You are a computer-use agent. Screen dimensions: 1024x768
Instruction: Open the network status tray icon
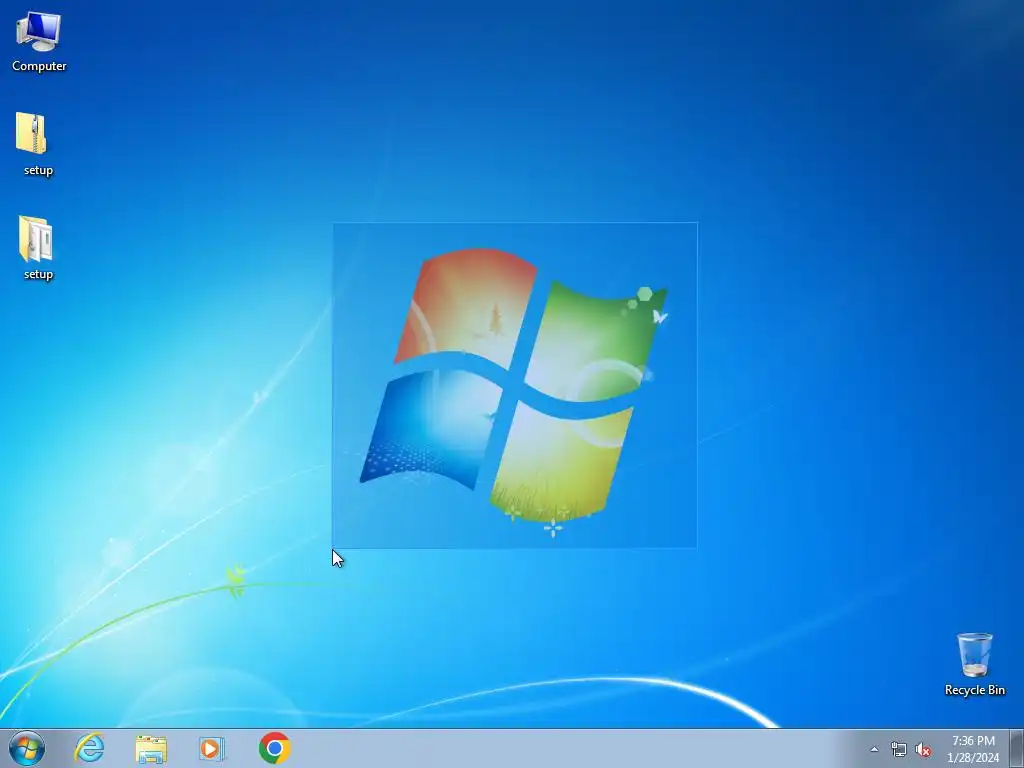coord(899,750)
